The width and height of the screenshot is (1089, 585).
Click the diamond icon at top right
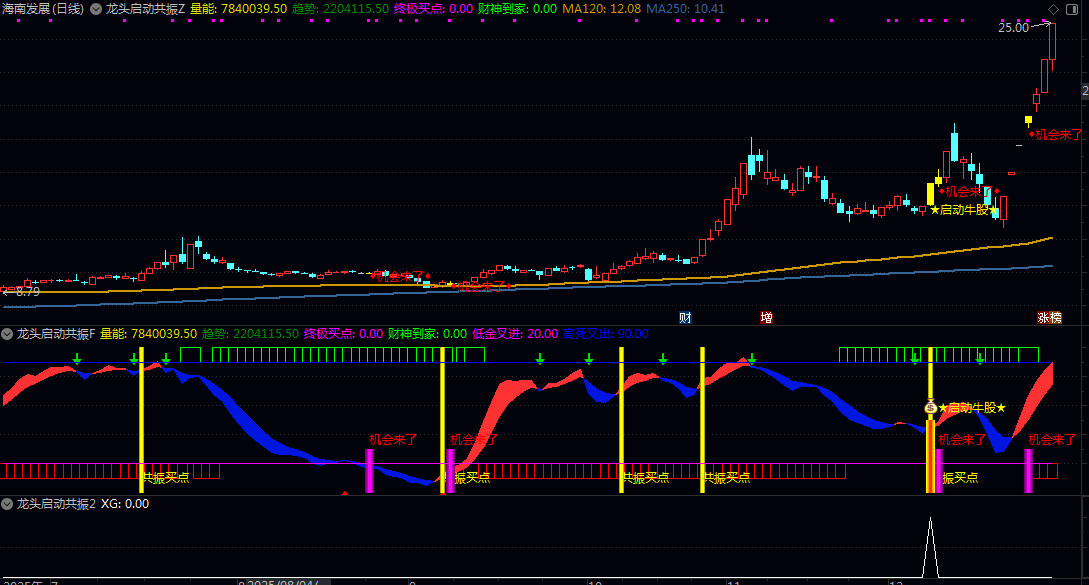[1051, 9]
